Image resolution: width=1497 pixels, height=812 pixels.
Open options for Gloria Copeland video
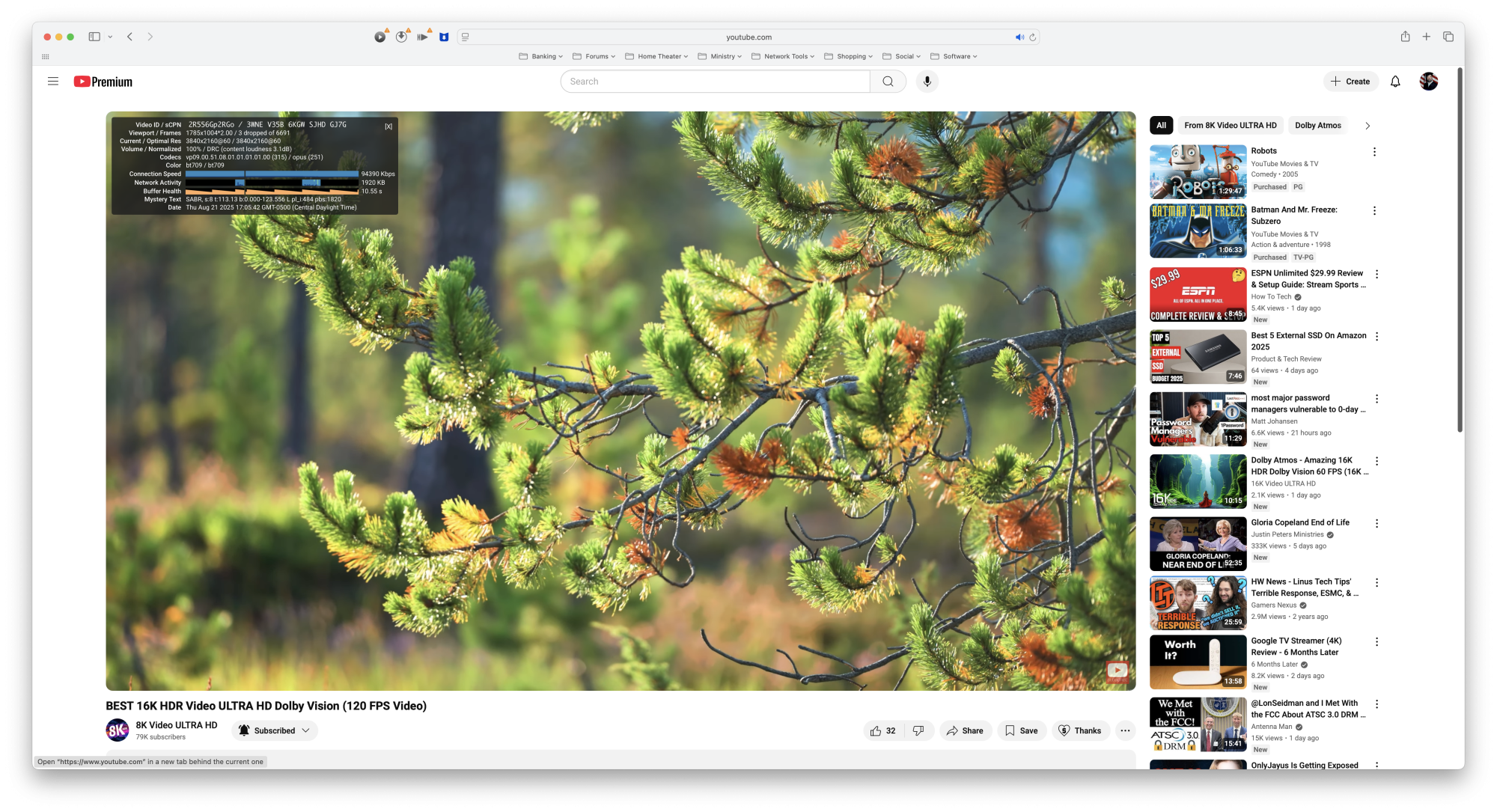pyautogui.click(x=1376, y=524)
